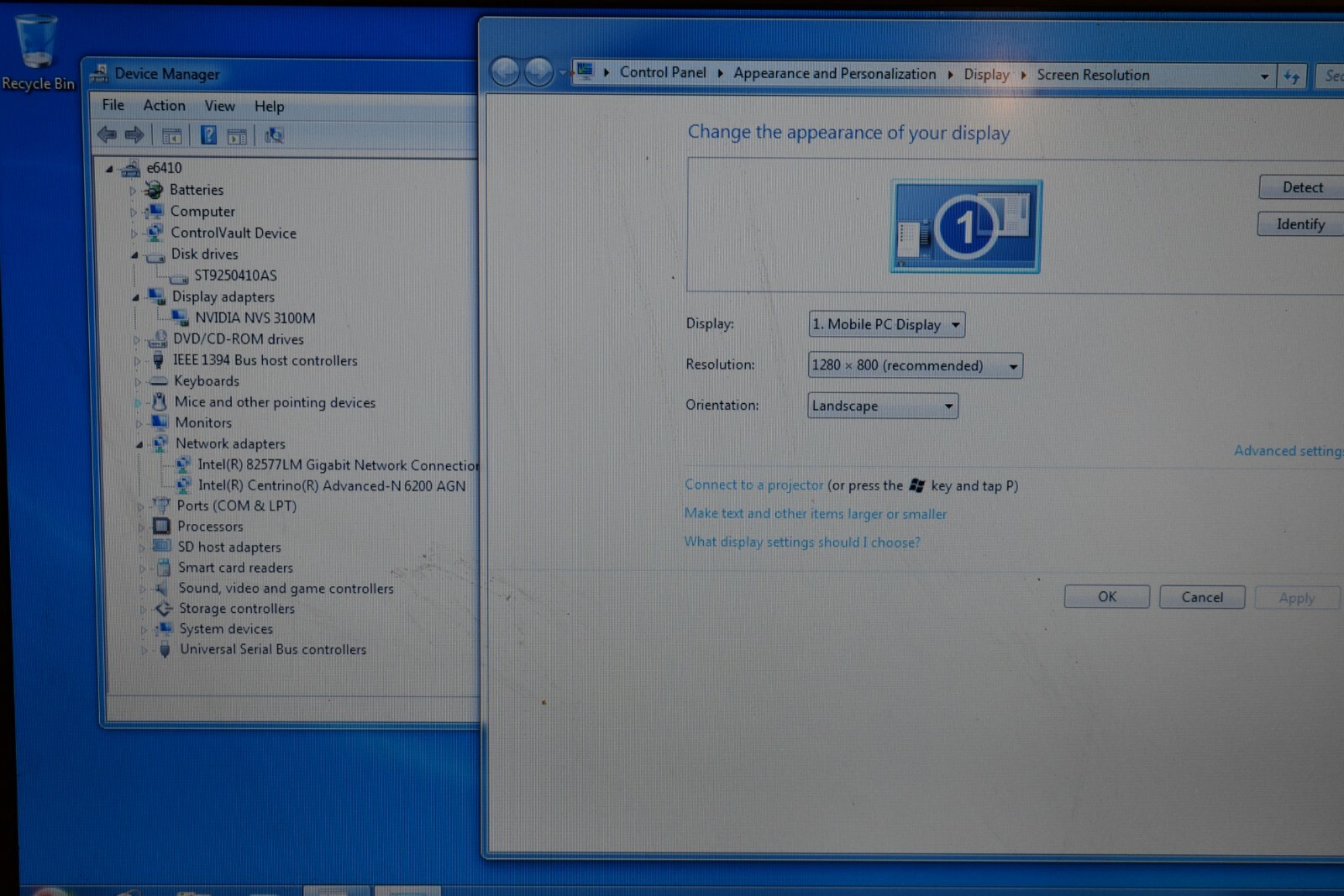The height and width of the screenshot is (896, 1344).
Task: Click the Forward button in Screen Resolution window
Action: (x=538, y=72)
